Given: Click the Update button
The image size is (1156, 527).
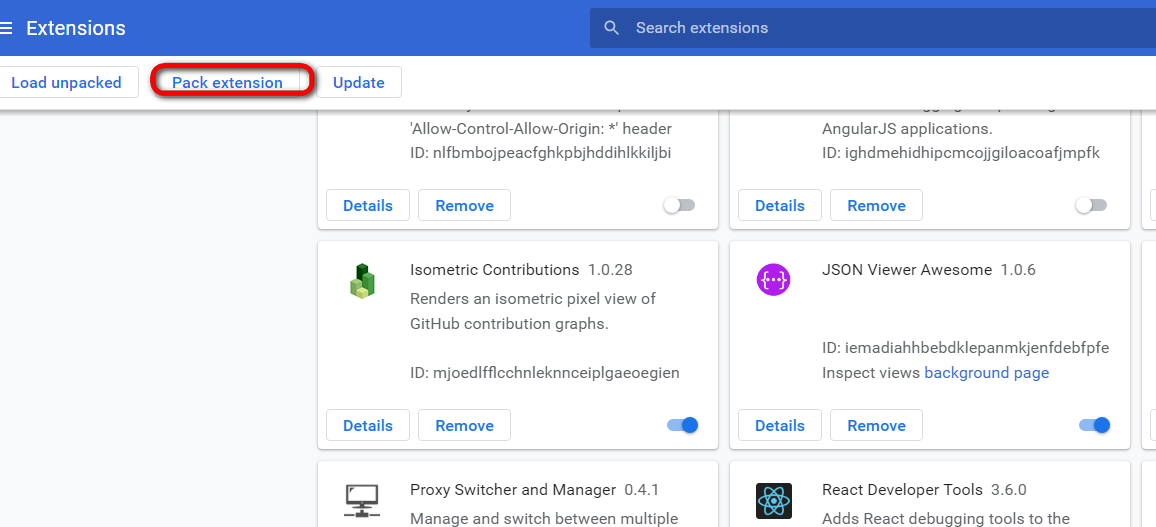Looking at the screenshot, I should (359, 82).
